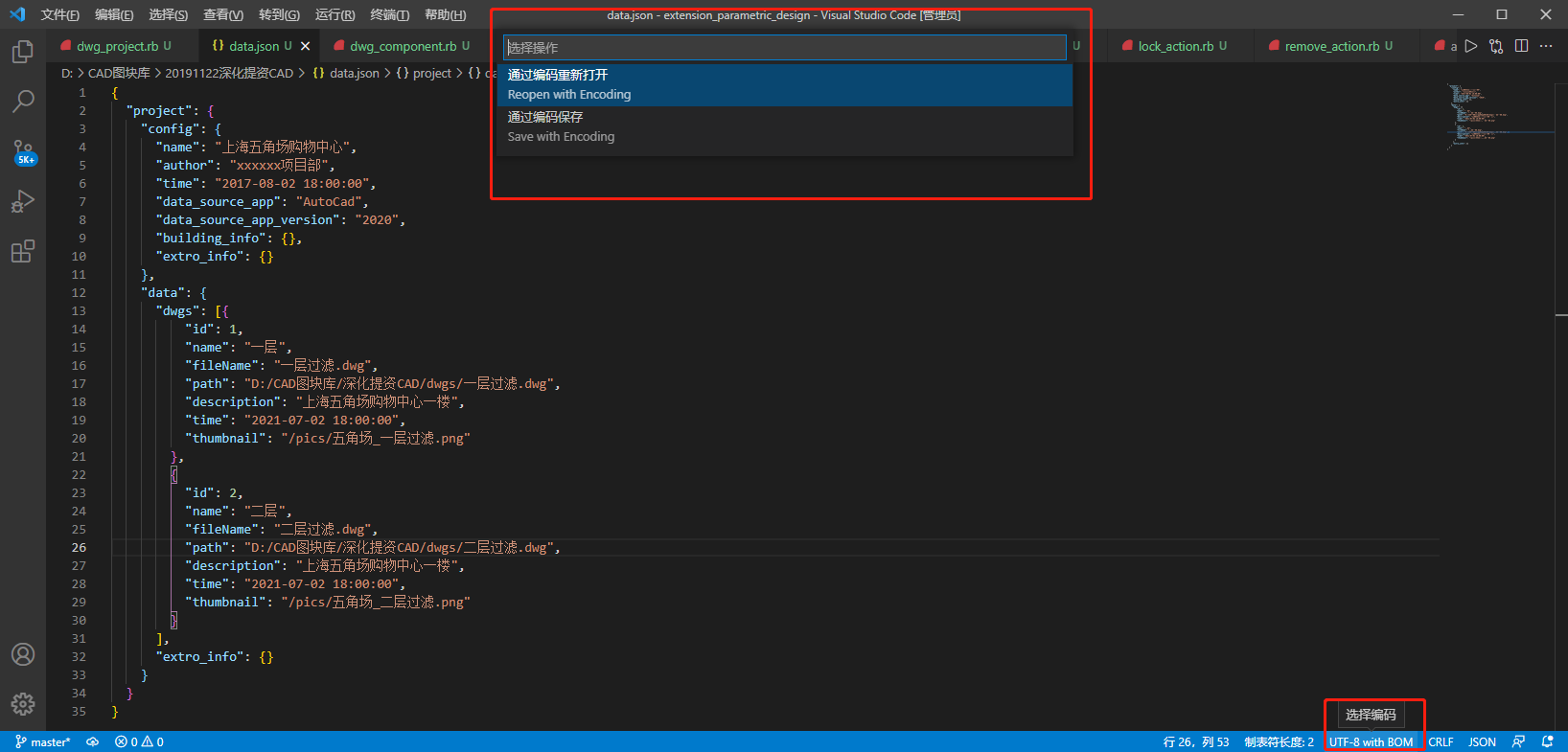Open 运行(R) menu
Image resolution: width=1568 pixels, height=752 pixels.
334,14
